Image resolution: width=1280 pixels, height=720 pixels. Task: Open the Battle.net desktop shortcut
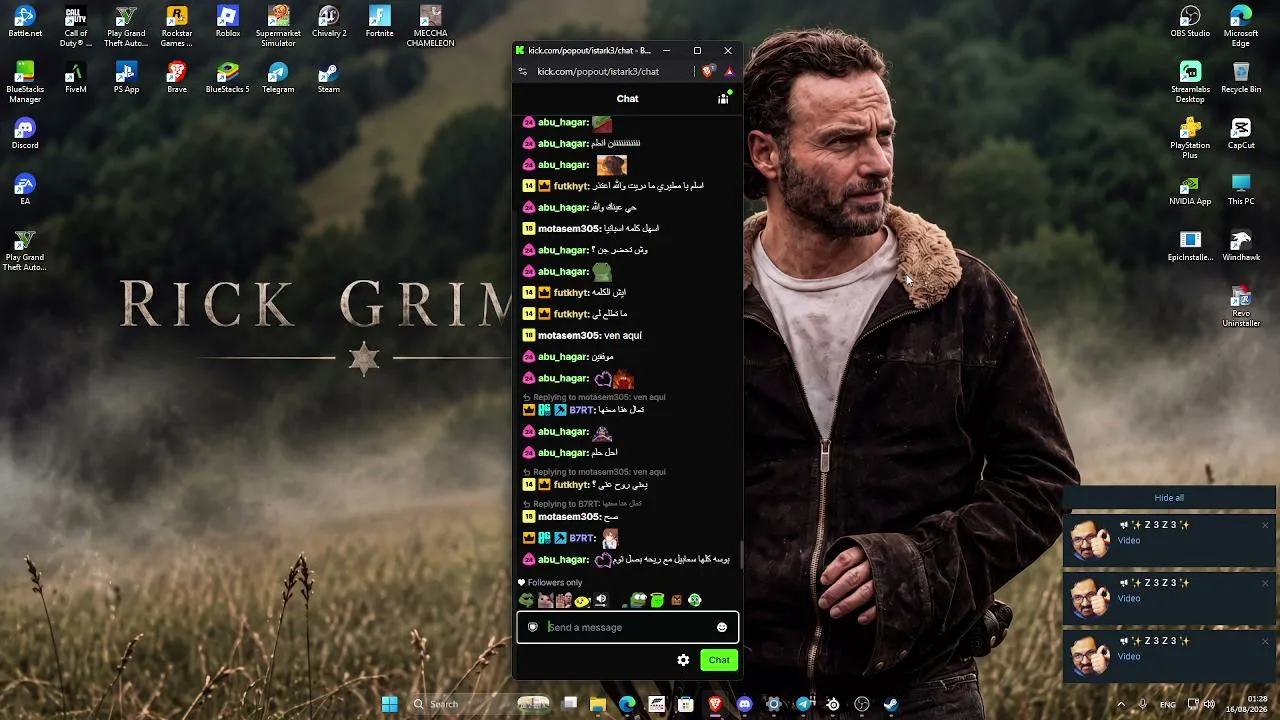pos(25,23)
